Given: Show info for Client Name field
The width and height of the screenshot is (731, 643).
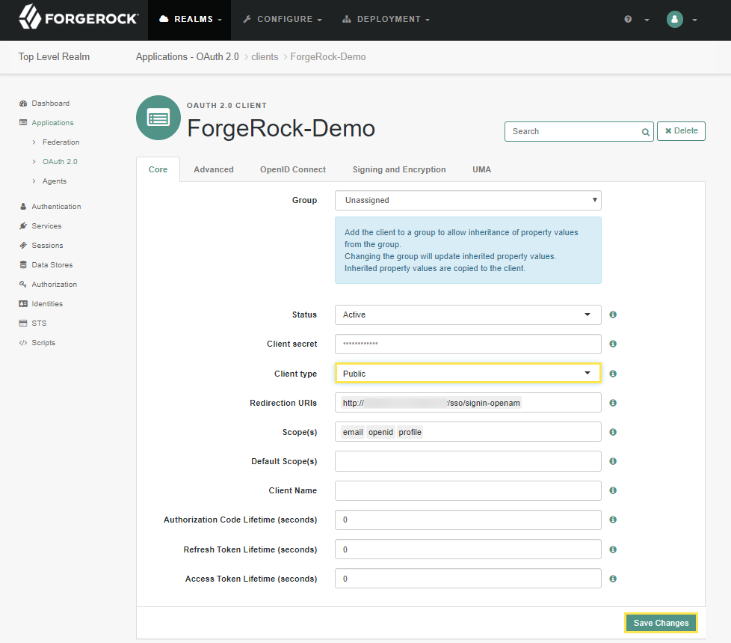Looking at the screenshot, I should click(x=613, y=491).
